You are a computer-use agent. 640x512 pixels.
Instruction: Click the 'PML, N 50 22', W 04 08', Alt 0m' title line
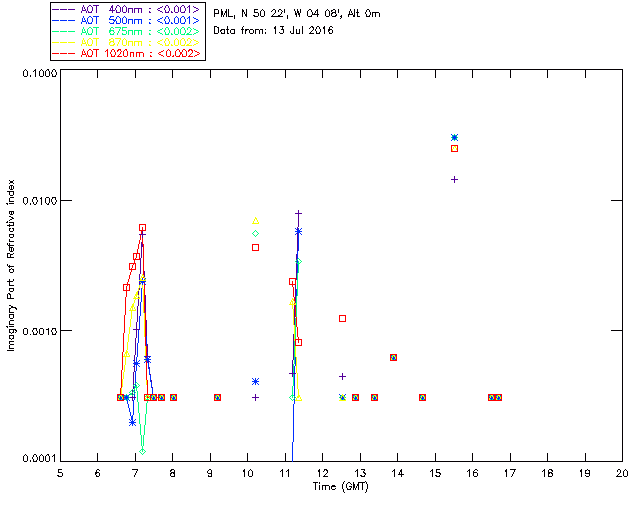[297, 14]
